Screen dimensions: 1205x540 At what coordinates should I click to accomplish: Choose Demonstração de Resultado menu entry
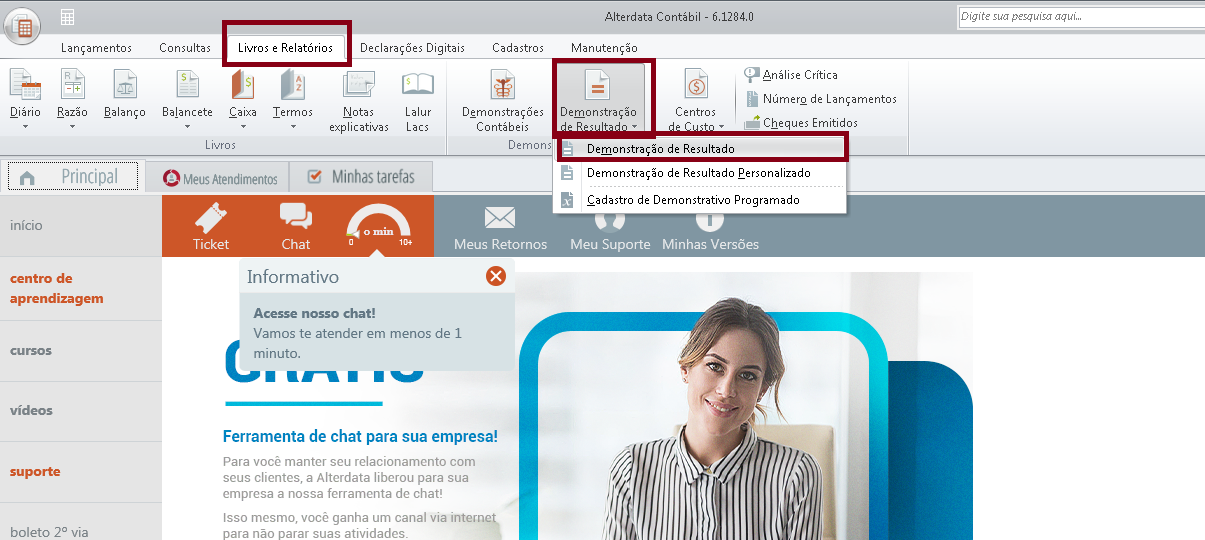[x=700, y=148]
